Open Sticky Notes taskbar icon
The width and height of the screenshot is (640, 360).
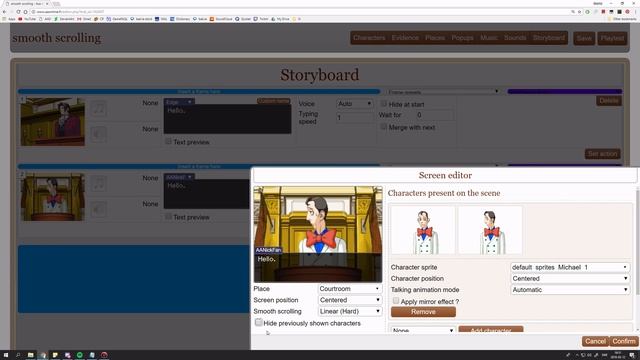tap(55, 355)
